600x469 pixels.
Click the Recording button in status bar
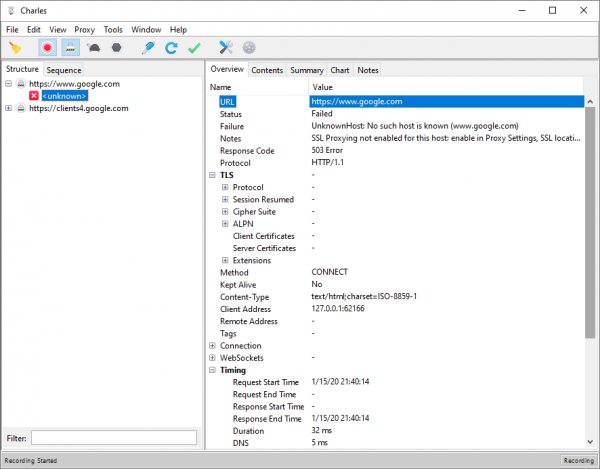click(x=579, y=461)
